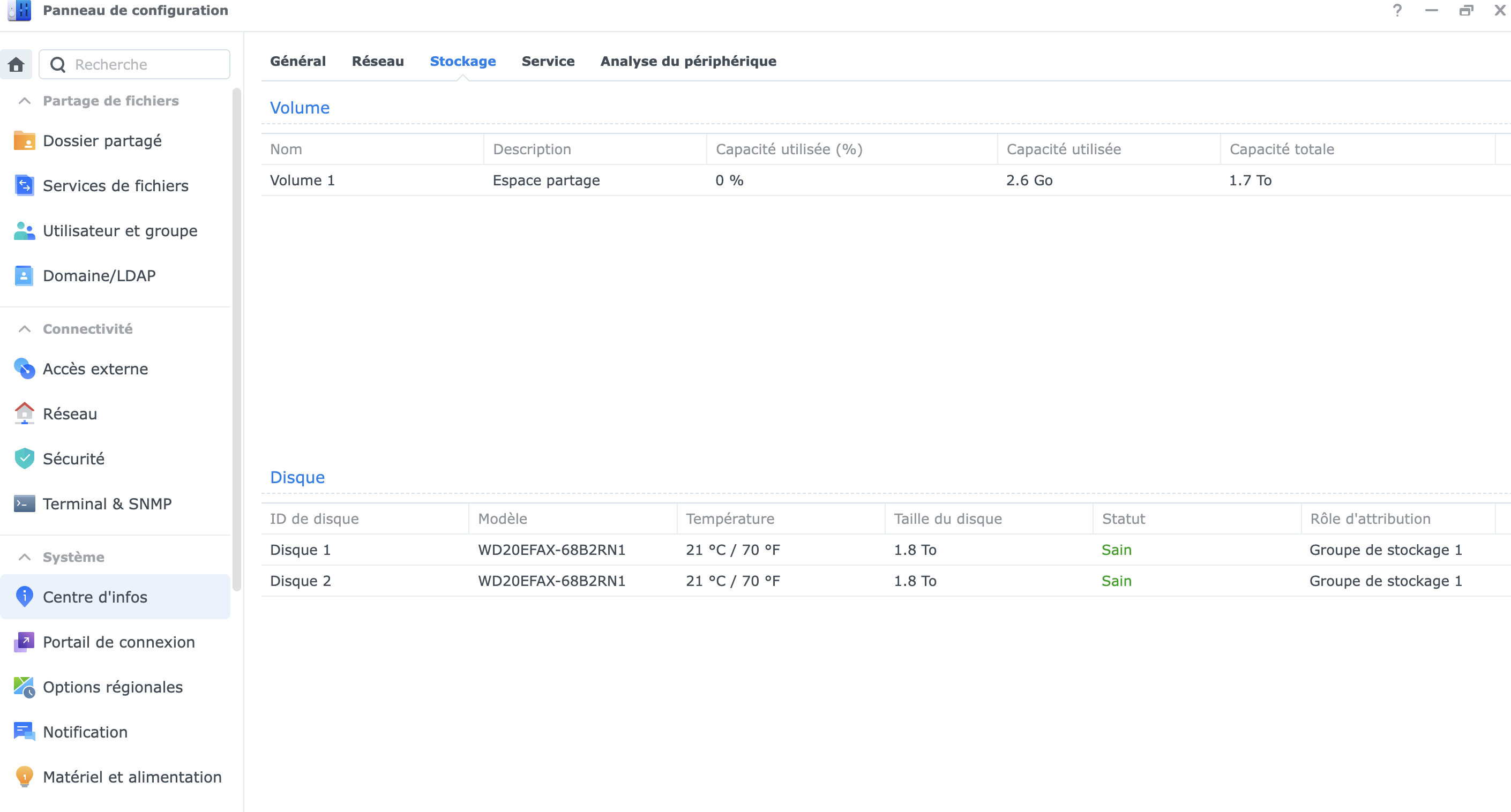Open the Service tab
Screen dimensions: 1511x812
pyautogui.click(x=548, y=61)
